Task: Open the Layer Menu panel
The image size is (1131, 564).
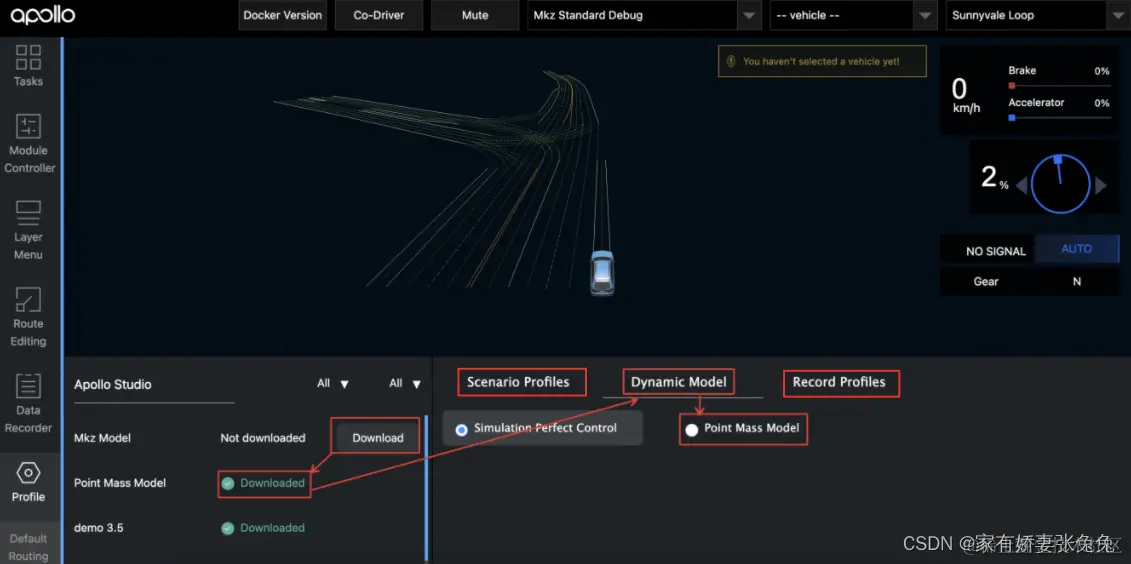Action: [x=28, y=231]
